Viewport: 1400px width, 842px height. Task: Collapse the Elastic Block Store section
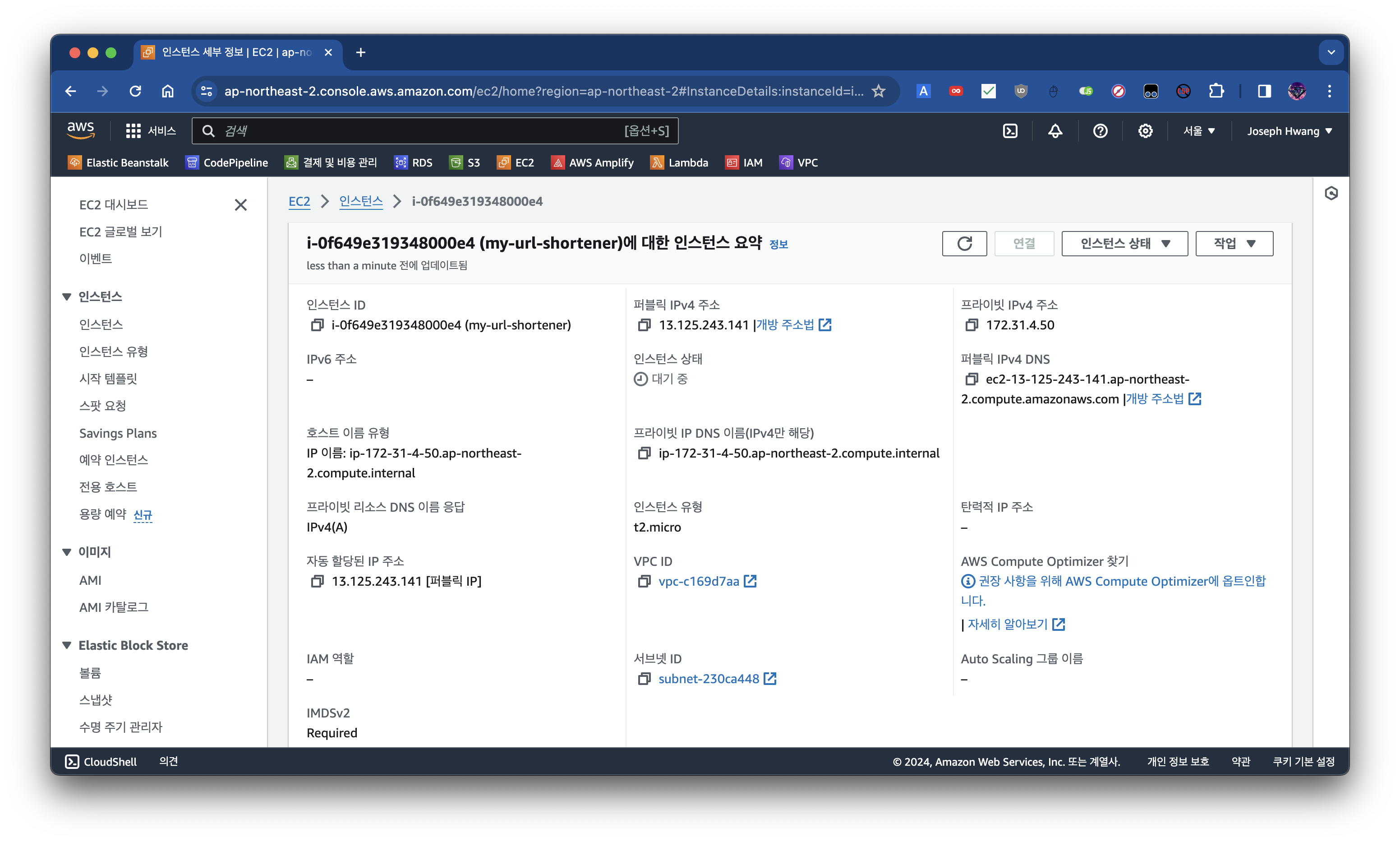[x=67, y=645]
